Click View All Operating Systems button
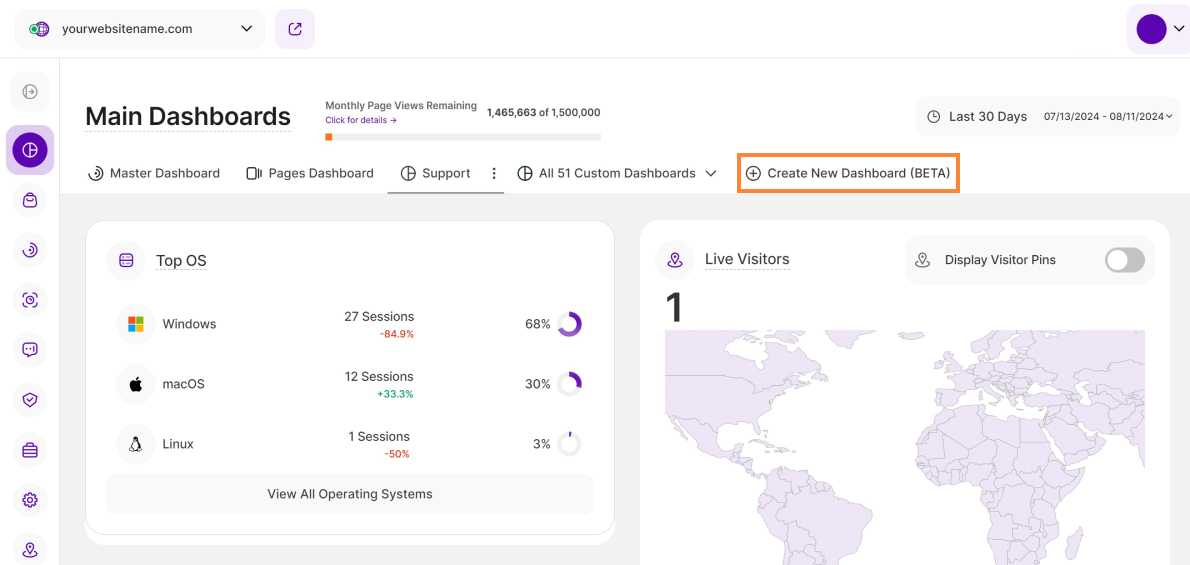Screen dimensions: 1190x565 (349, 494)
